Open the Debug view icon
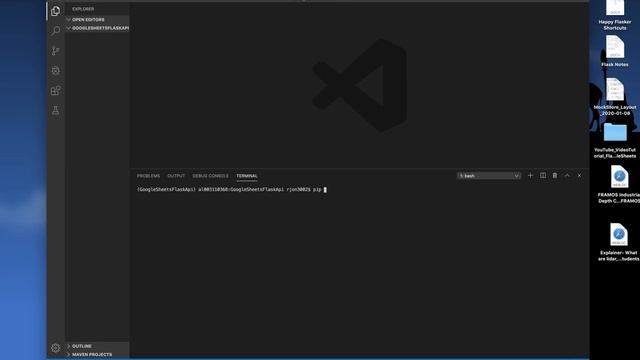The width and height of the screenshot is (640, 360). click(x=56, y=71)
